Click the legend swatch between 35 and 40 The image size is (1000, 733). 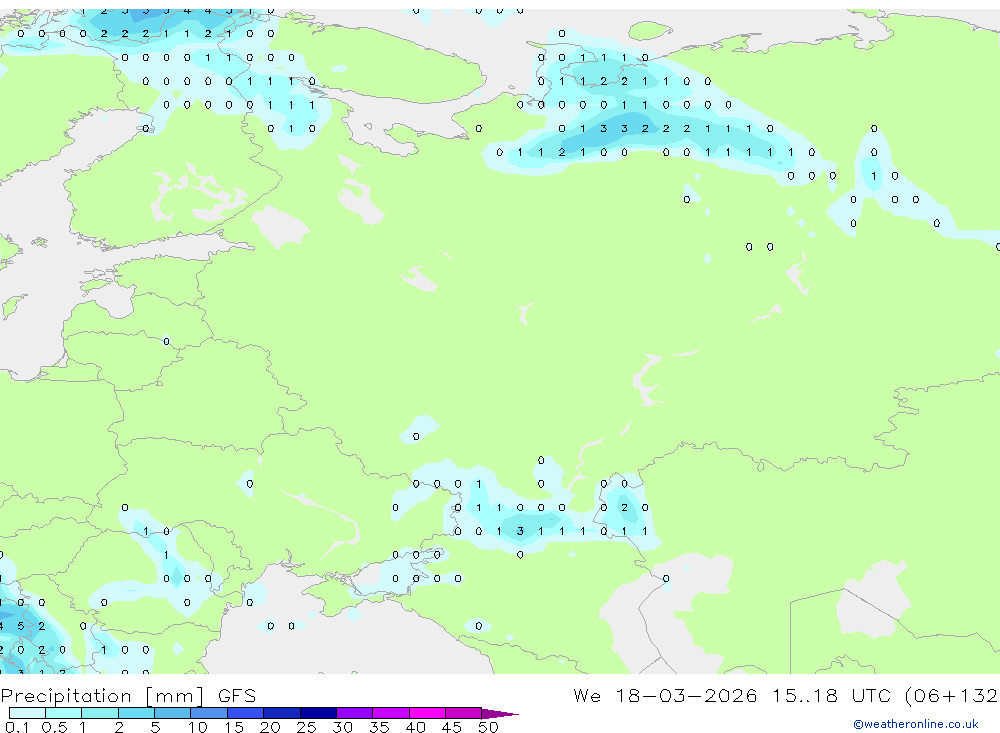[390, 713]
